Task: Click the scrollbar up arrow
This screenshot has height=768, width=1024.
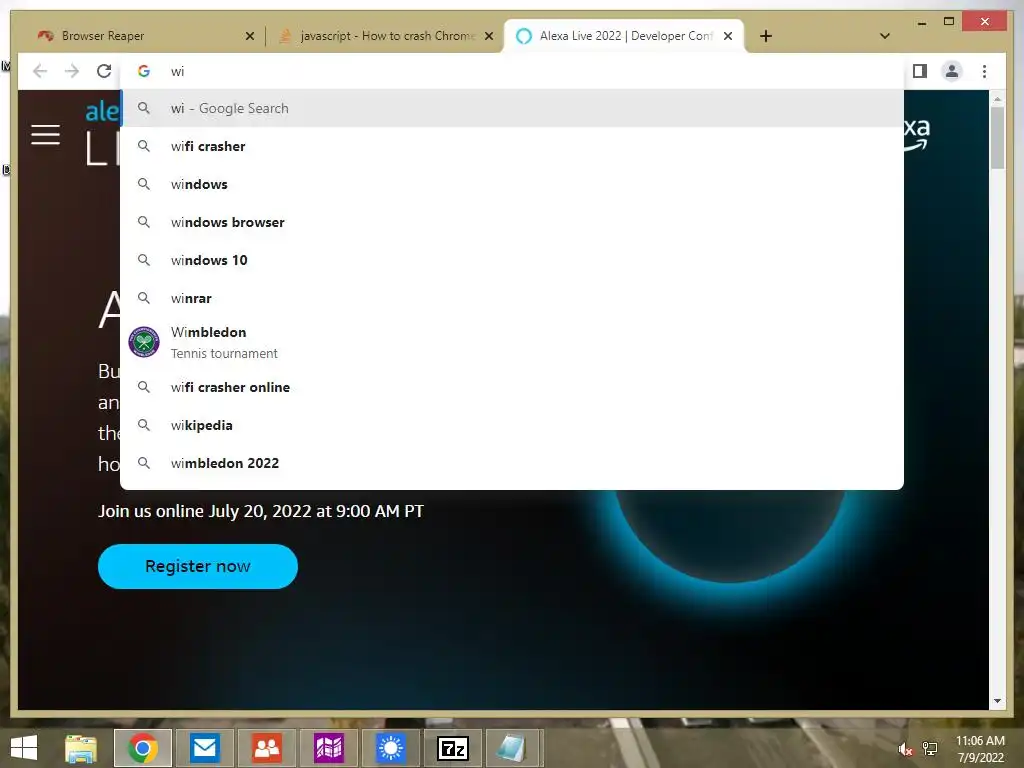Action: 997,99
